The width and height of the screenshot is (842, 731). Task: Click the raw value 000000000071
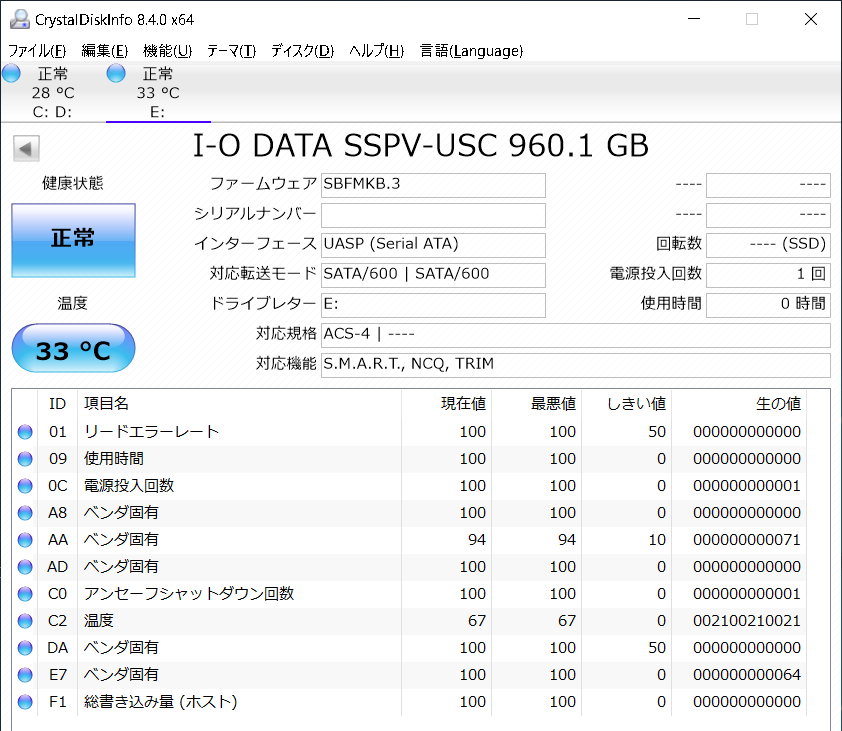(747, 540)
